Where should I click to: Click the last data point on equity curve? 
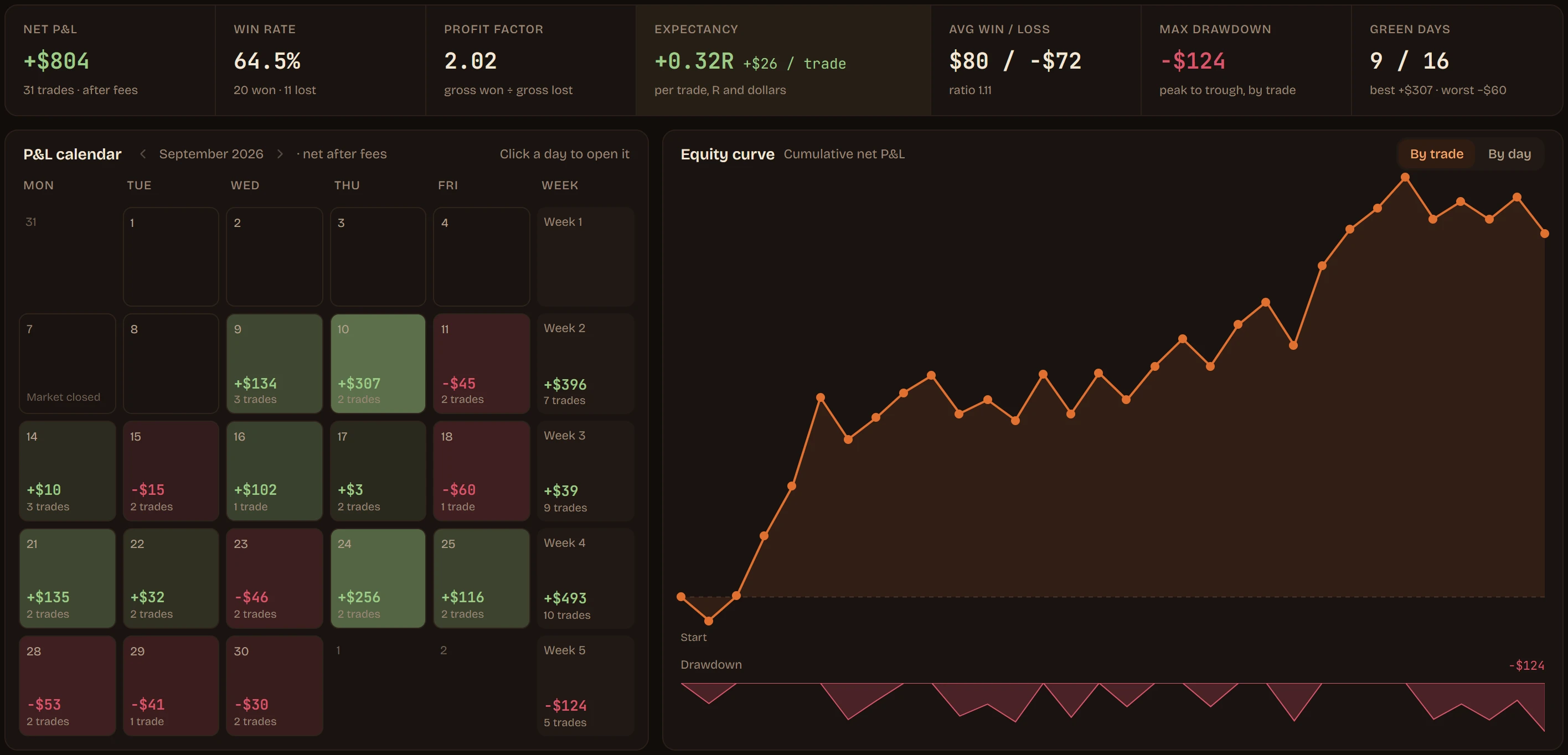(x=1544, y=233)
